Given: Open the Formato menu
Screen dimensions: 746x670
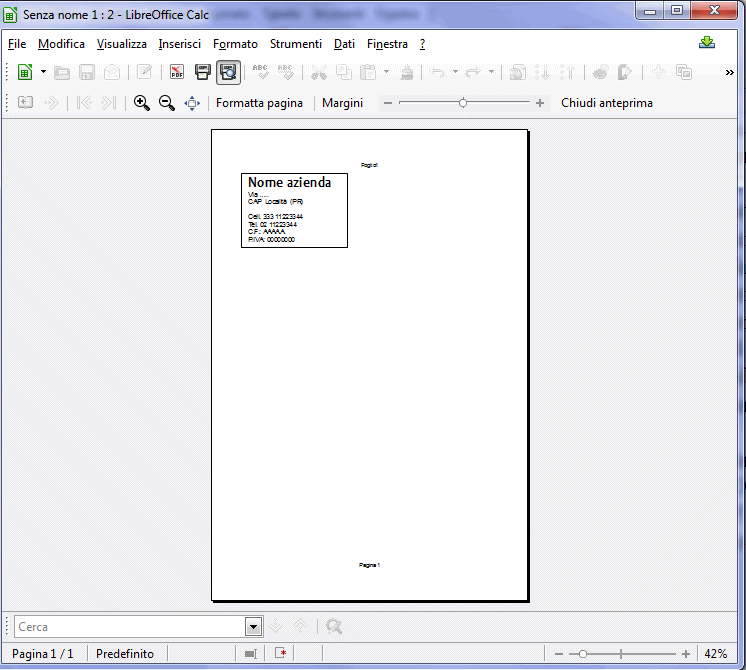Looking at the screenshot, I should [236, 44].
